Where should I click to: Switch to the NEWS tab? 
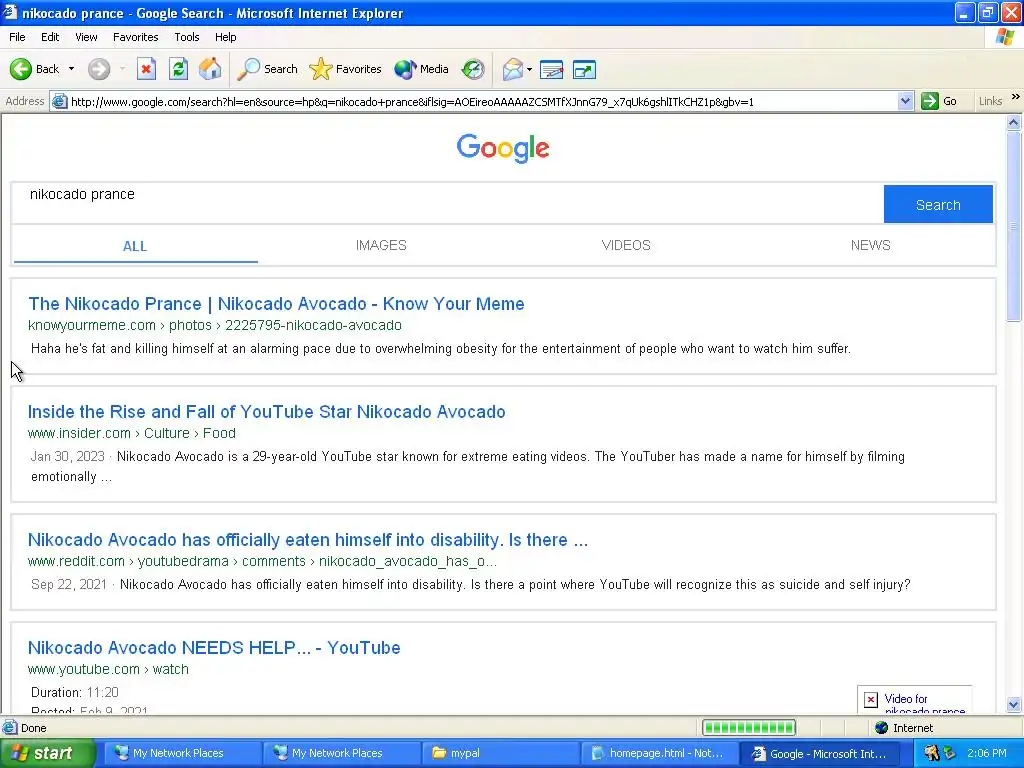tap(870, 246)
